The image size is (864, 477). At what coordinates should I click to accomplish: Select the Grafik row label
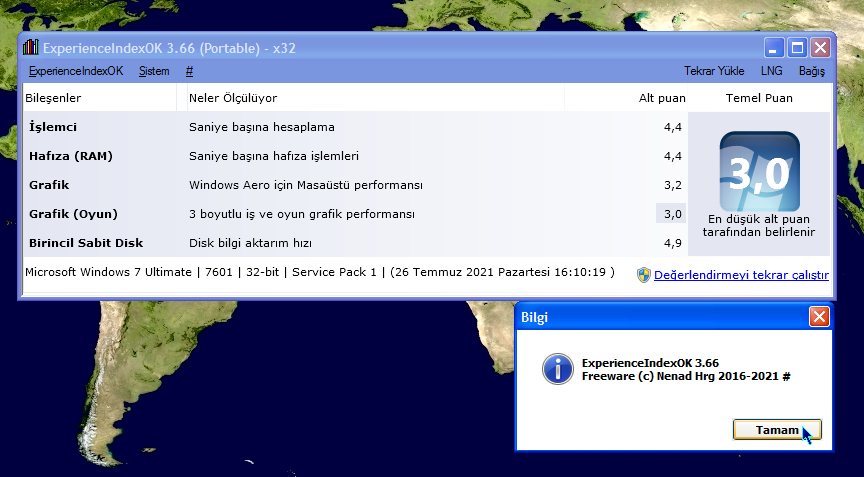click(x=49, y=185)
